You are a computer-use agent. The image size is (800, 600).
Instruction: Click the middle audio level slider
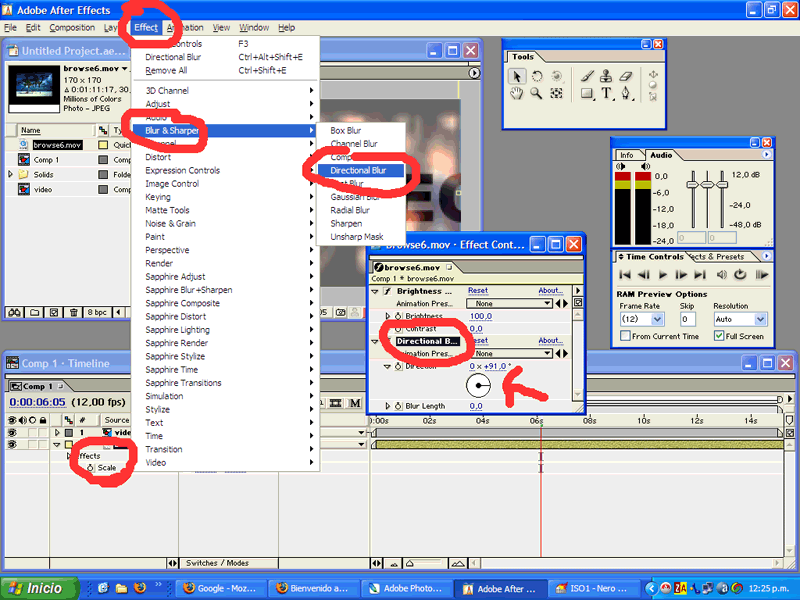tap(707, 184)
